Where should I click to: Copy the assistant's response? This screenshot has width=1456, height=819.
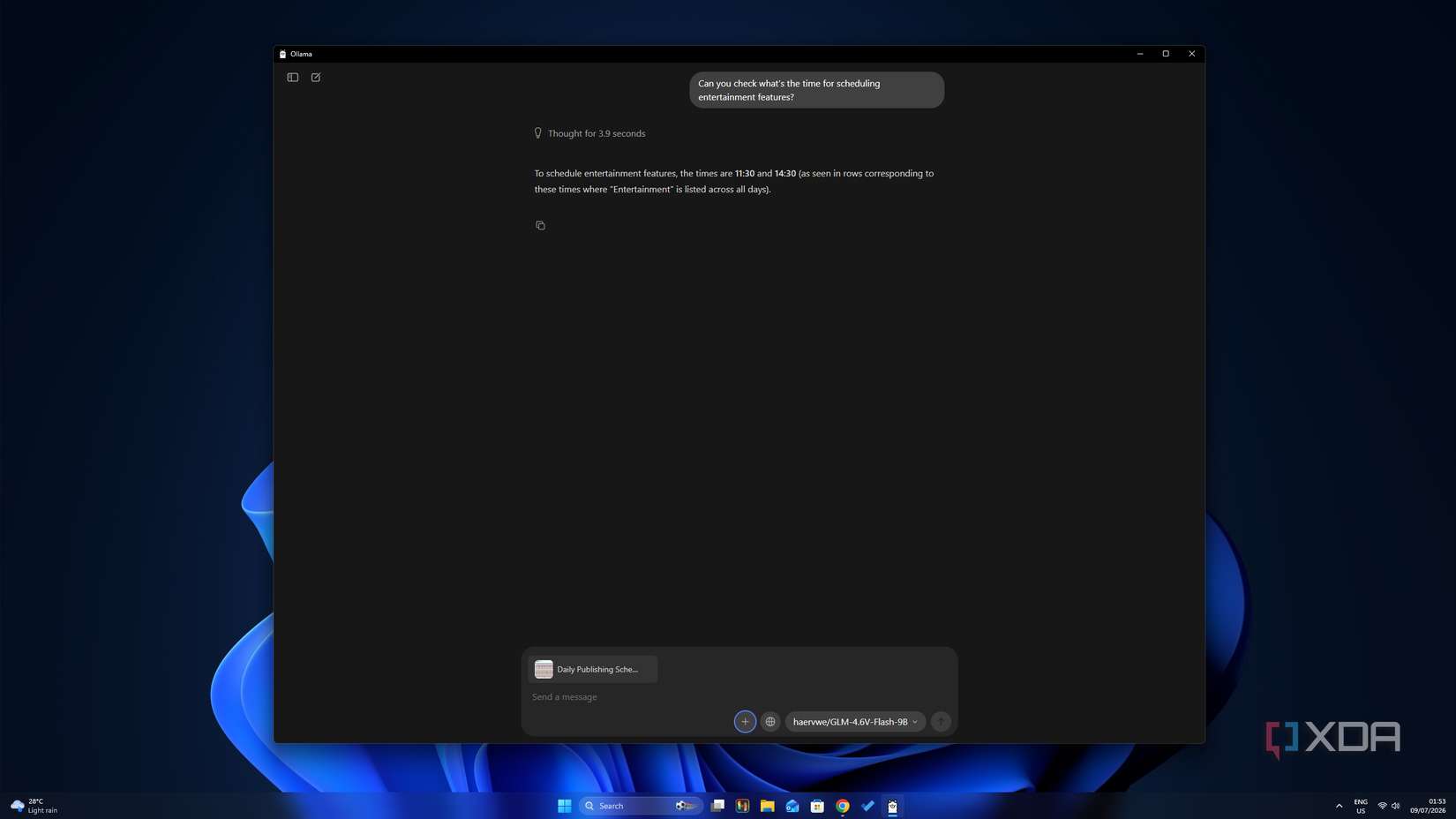click(540, 226)
